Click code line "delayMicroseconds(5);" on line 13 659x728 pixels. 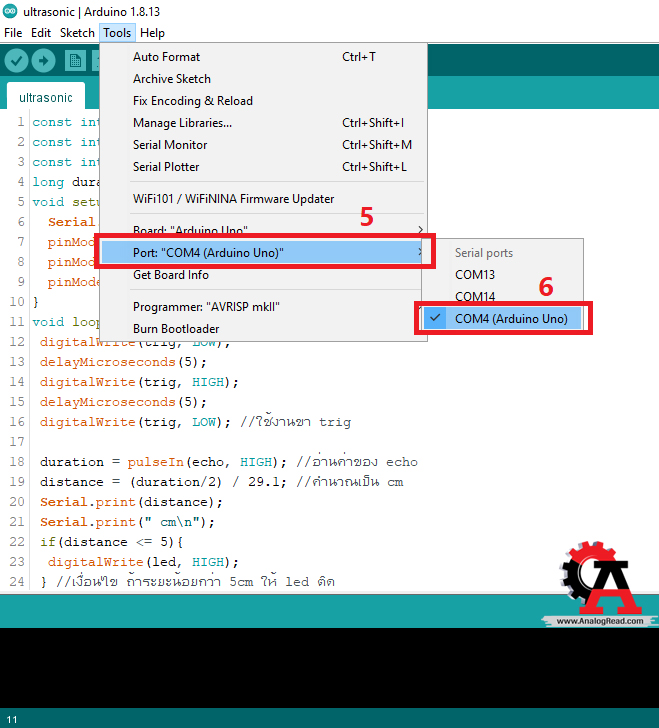[123, 362]
